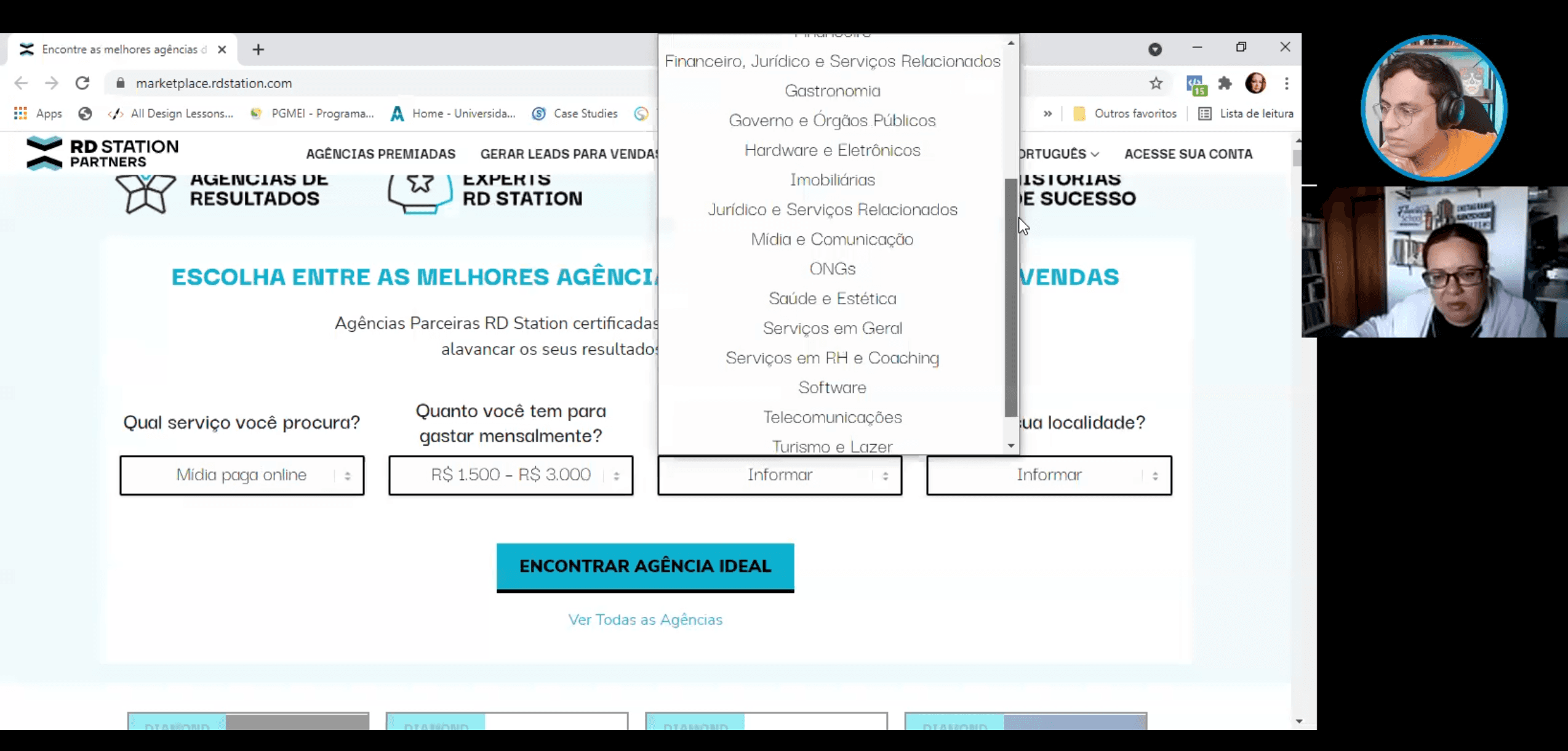Close the Encontre as melhores agências tab
The image size is (1568, 751).
click(222, 49)
